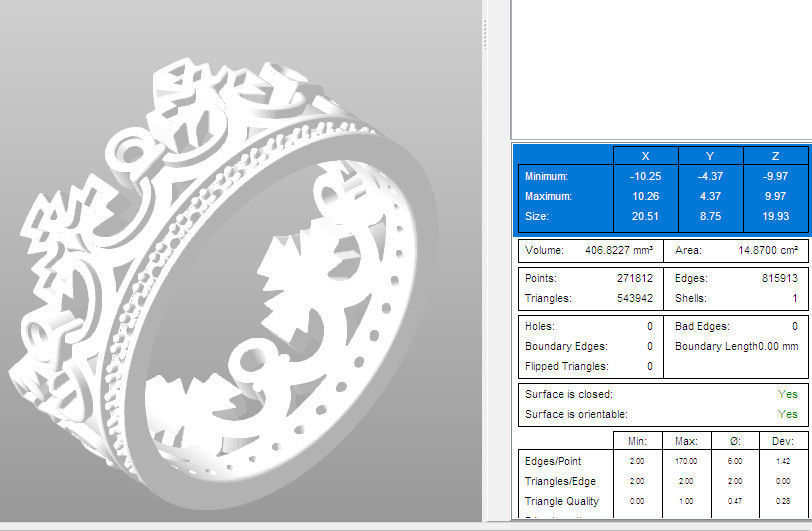Click the Min: column header
The image size is (812, 531).
[x=637, y=441]
